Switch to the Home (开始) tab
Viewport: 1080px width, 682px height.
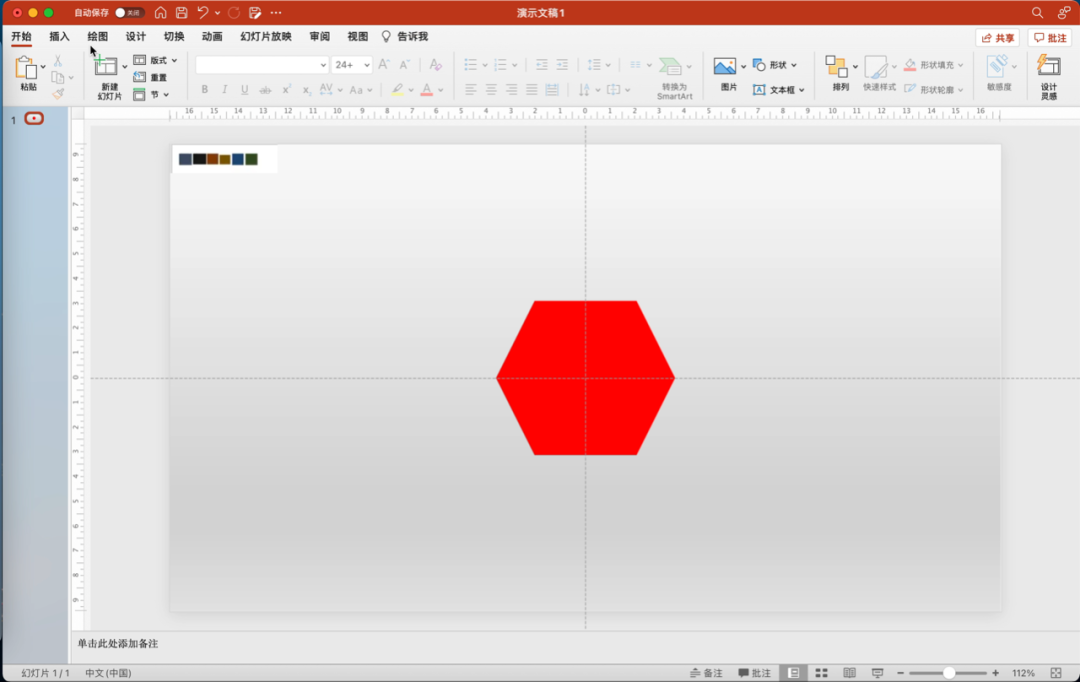coord(21,37)
